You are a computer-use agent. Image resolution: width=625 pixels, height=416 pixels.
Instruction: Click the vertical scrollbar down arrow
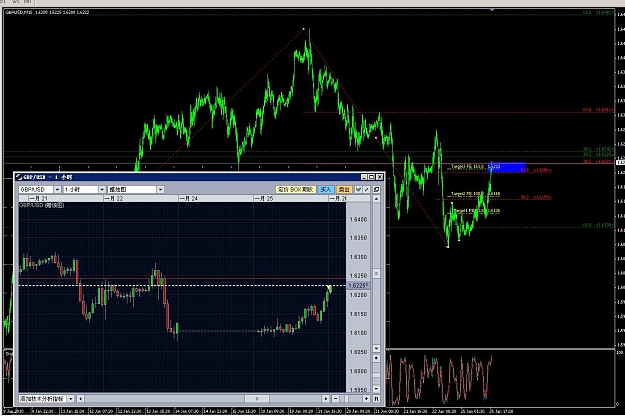pyautogui.click(x=376, y=348)
